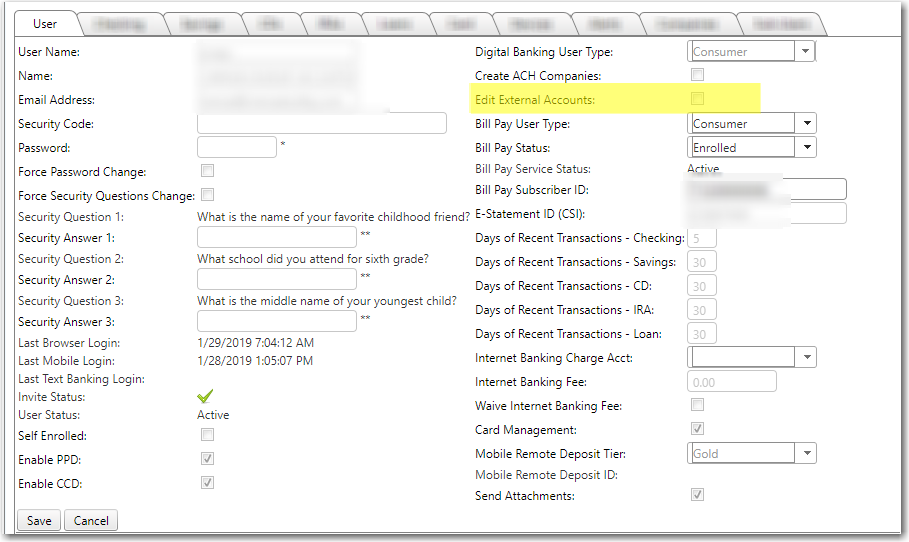Click the green Invite Status checkmark

205,397
